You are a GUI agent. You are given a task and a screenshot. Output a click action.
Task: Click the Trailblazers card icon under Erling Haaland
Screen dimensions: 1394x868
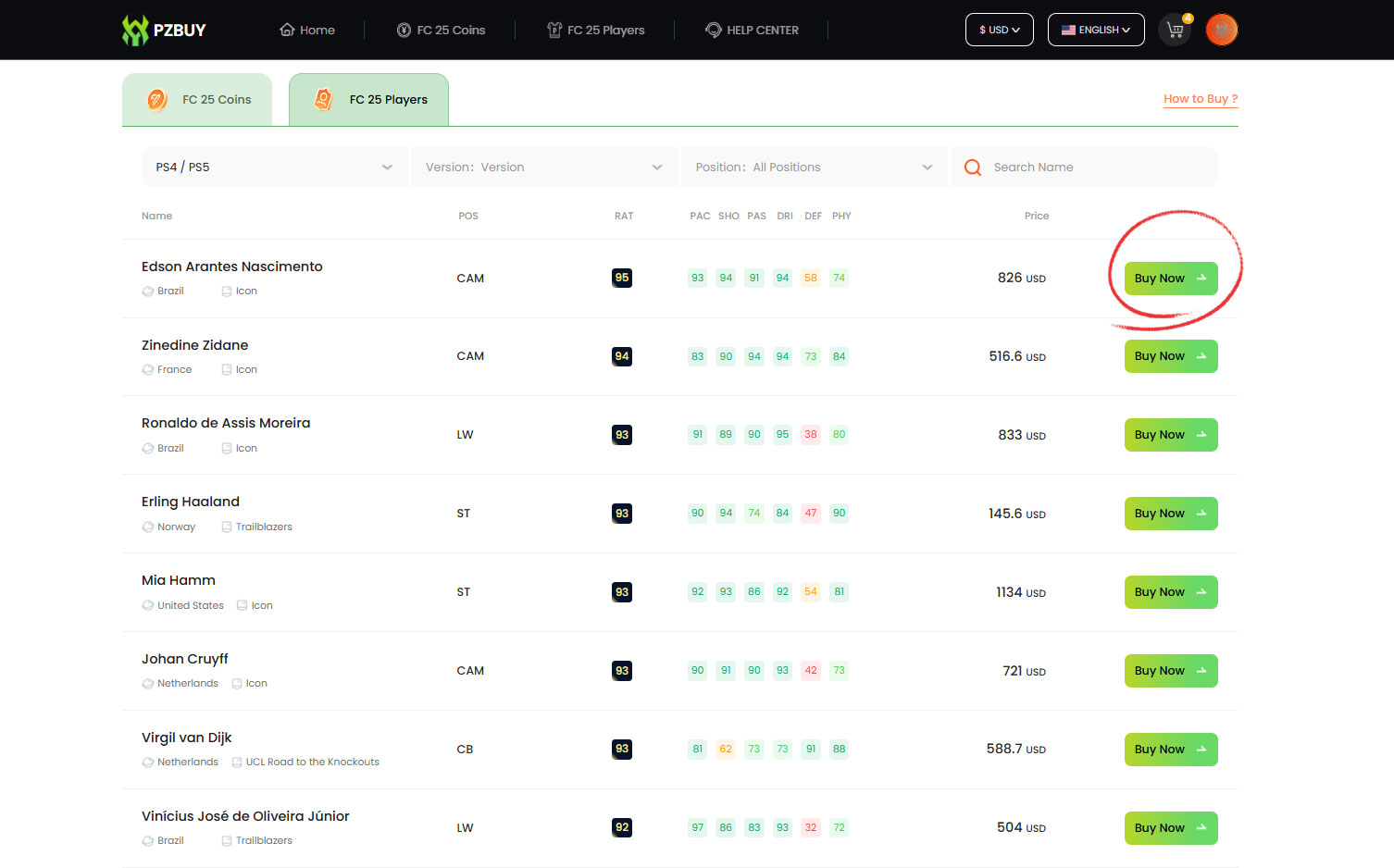[227, 527]
